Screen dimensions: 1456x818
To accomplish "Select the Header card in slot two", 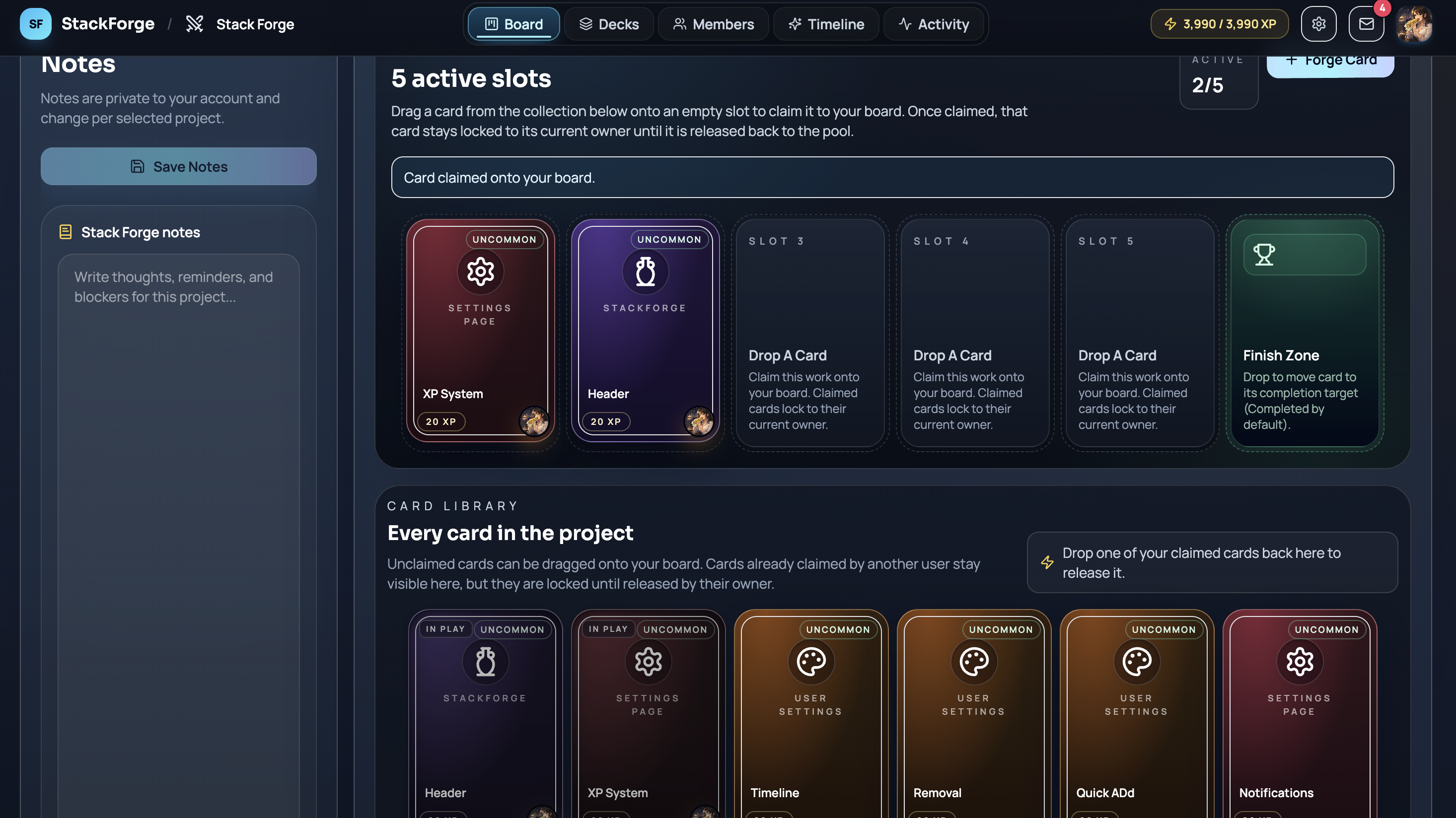I will 645,331.
